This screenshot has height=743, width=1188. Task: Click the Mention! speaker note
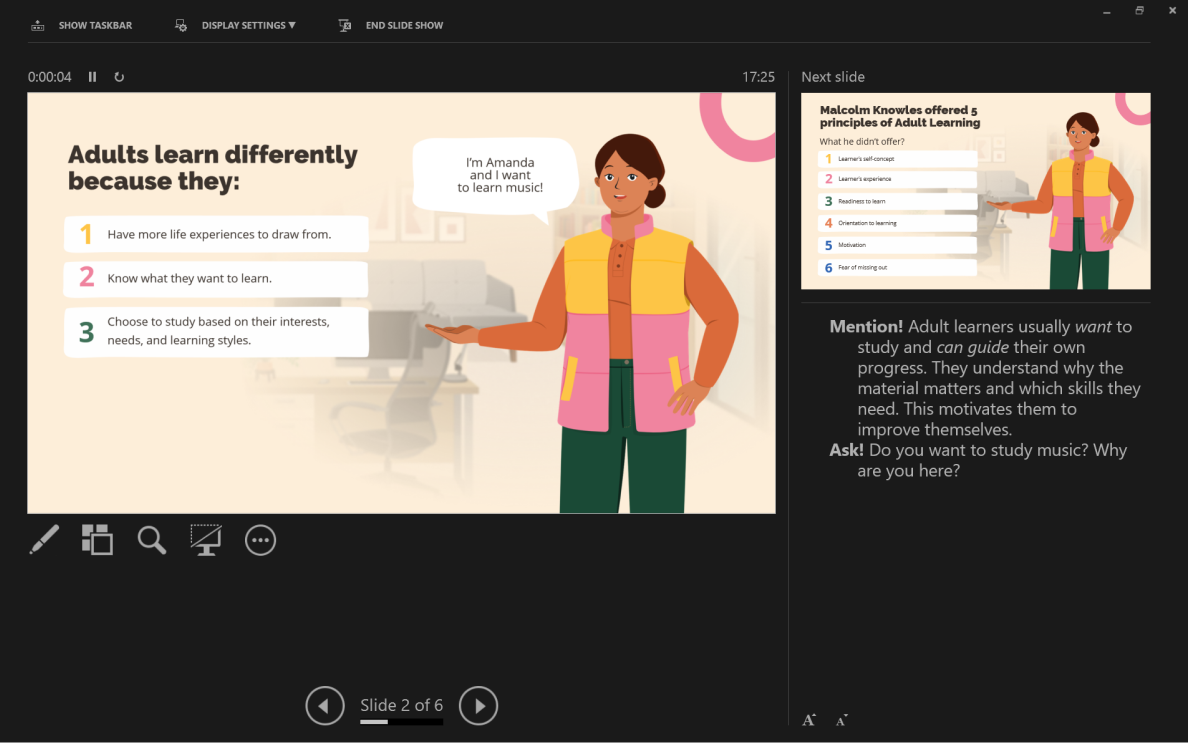(985, 378)
